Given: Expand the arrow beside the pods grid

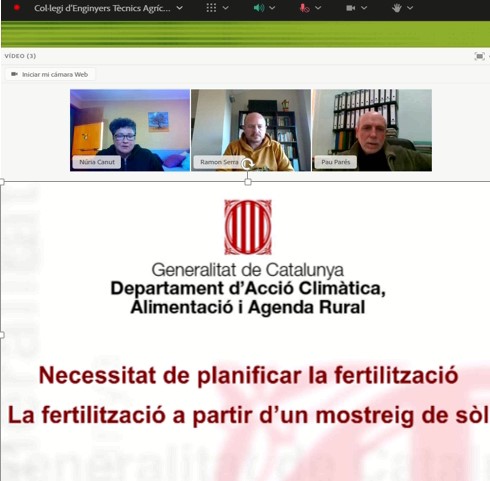Looking at the screenshot, I should point(225,8).
